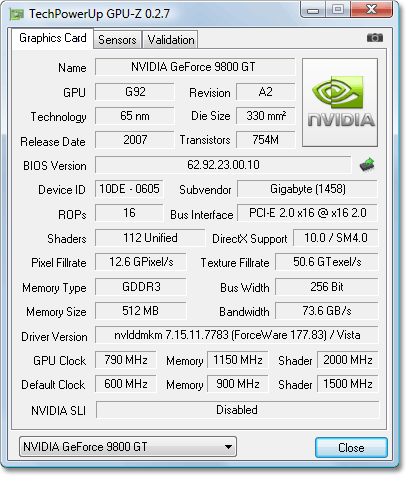410x478 pixels.
Task: Click the current Shader clock 2000 MHz
Action: (348, 360)
